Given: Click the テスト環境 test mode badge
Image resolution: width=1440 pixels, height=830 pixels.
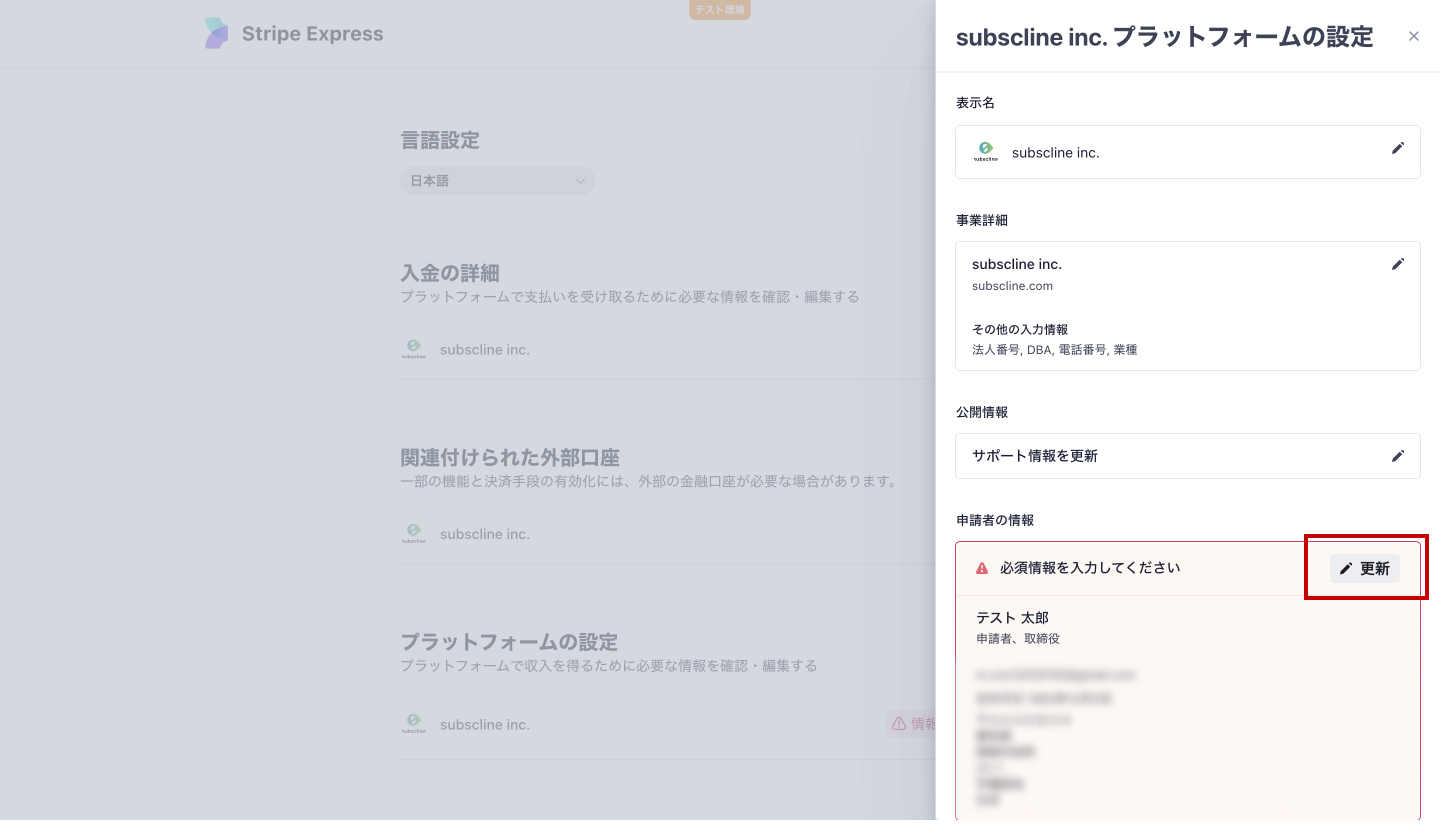Looking at the screenshot, I should click(x=720, y=9).
